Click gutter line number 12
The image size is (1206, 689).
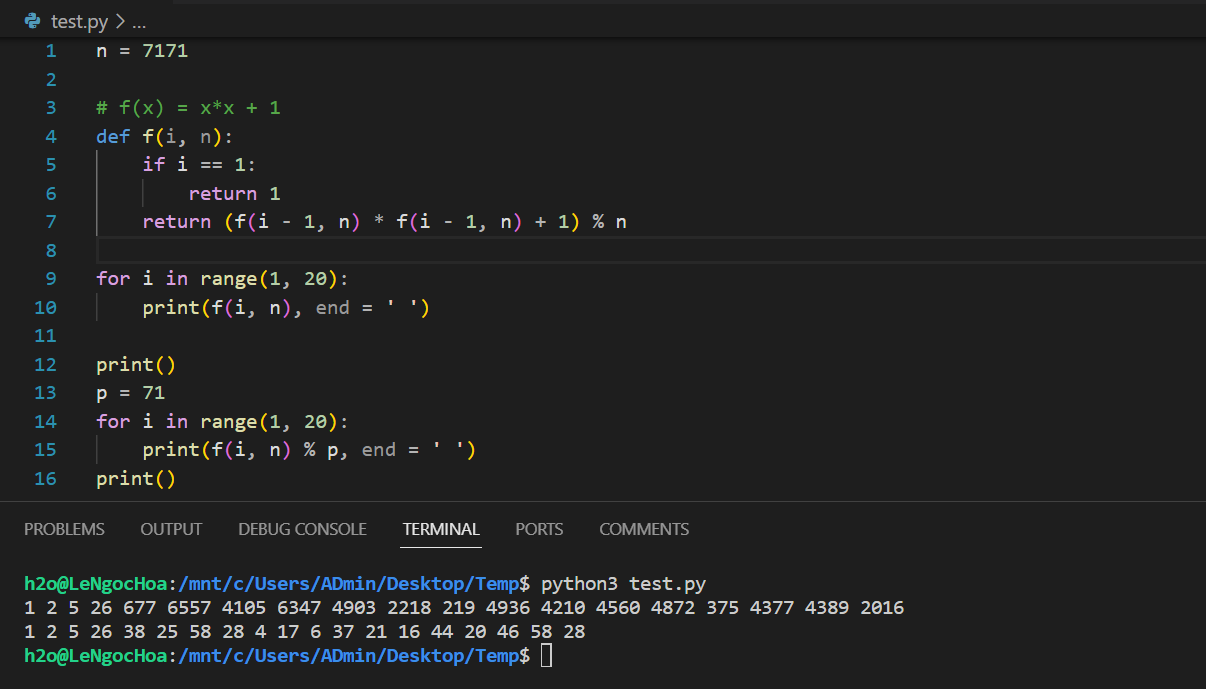point(46,364)
